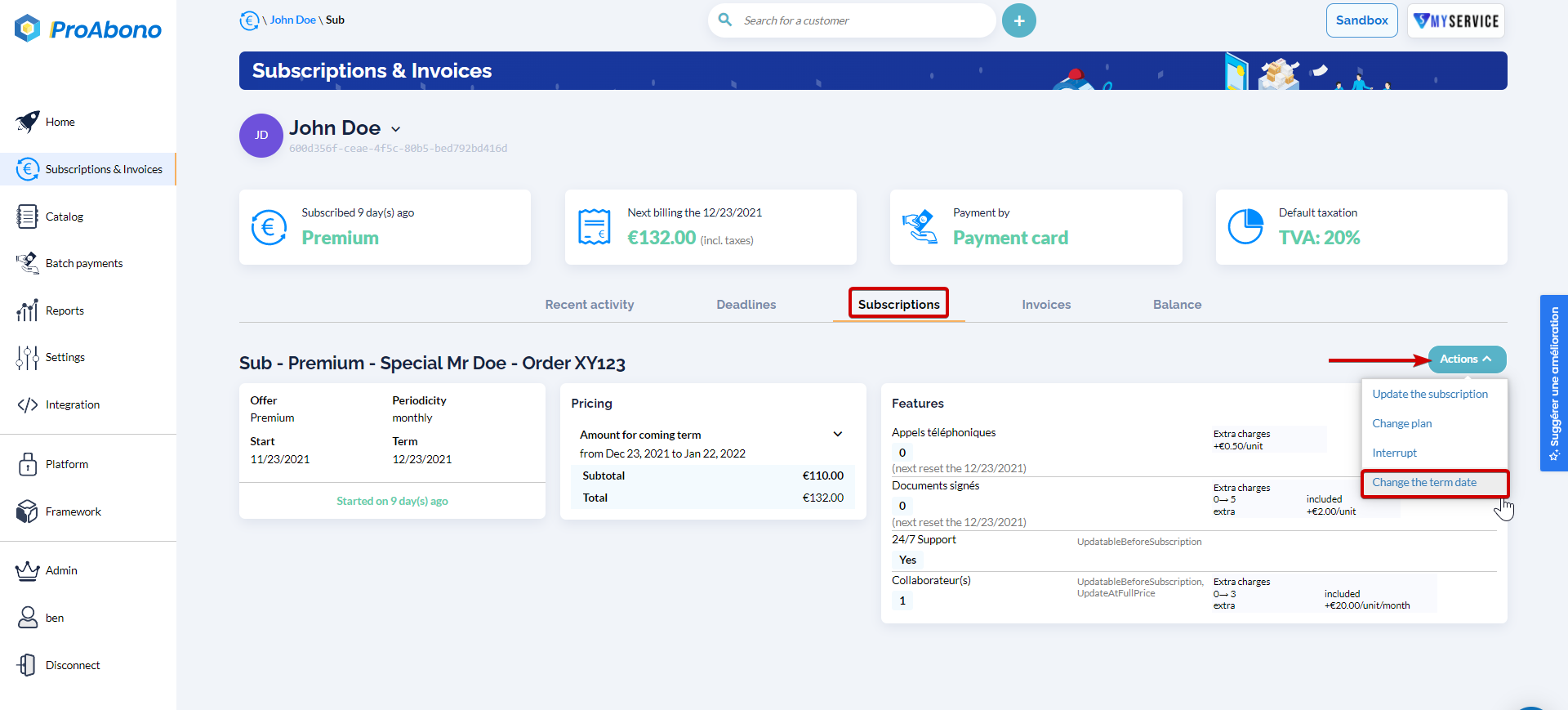The width and height of the screenshot is (1568, 710).
Task: Click John Doe breadcrumb link
Action: click(x=292, y=20)
